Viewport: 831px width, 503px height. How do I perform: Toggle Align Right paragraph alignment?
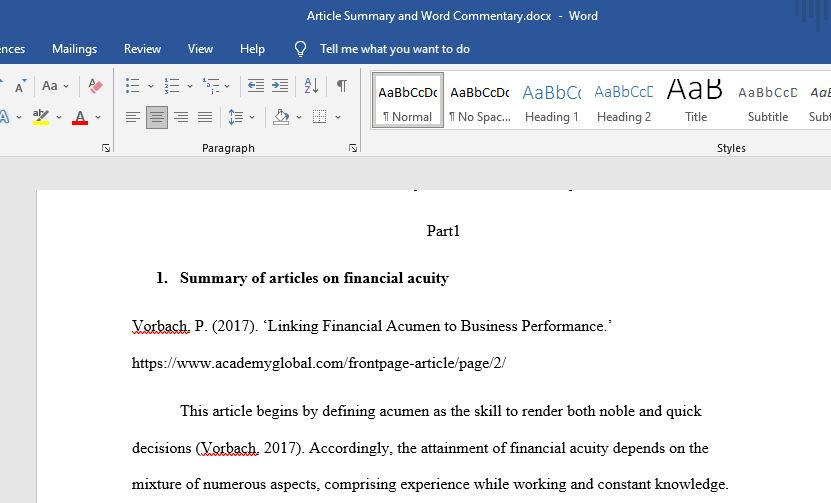coord(181,117)
